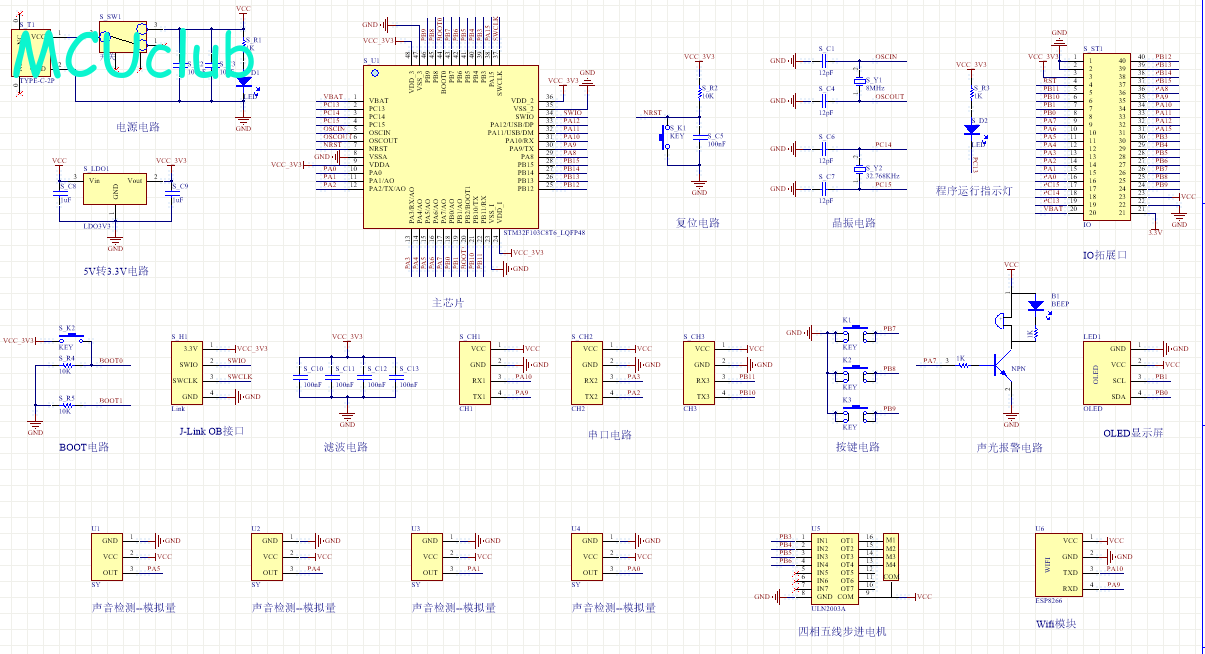Click the BOOT0 net label
1205x654 pixels.
pos(111,361)
